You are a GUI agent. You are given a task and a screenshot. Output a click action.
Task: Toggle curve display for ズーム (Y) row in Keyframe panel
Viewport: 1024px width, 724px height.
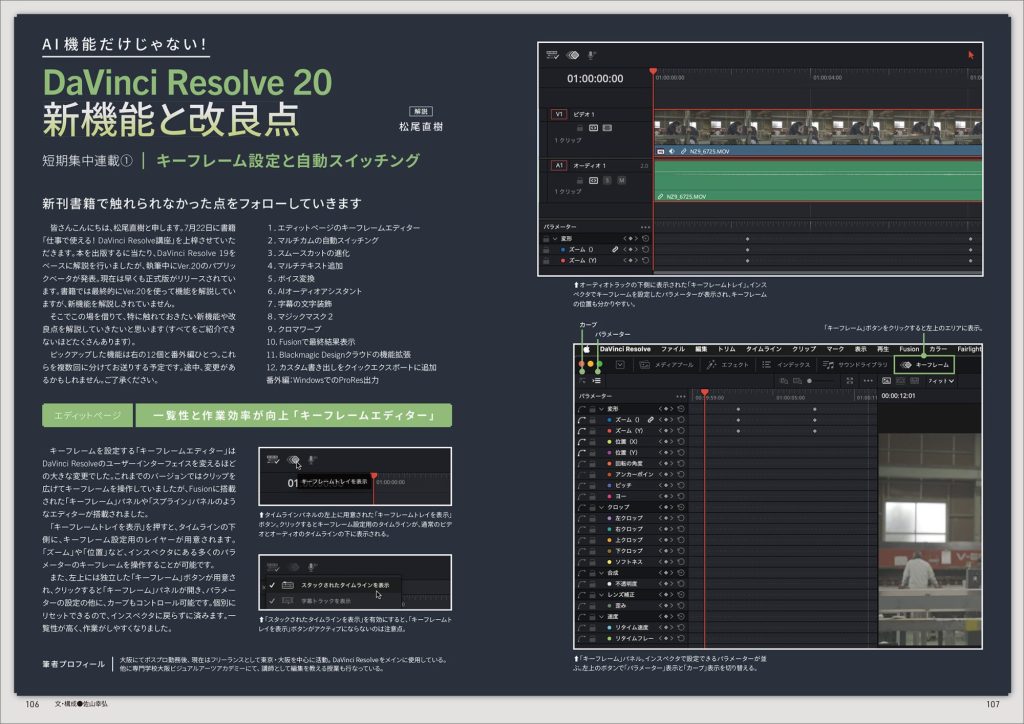click(x=582, y=431)
